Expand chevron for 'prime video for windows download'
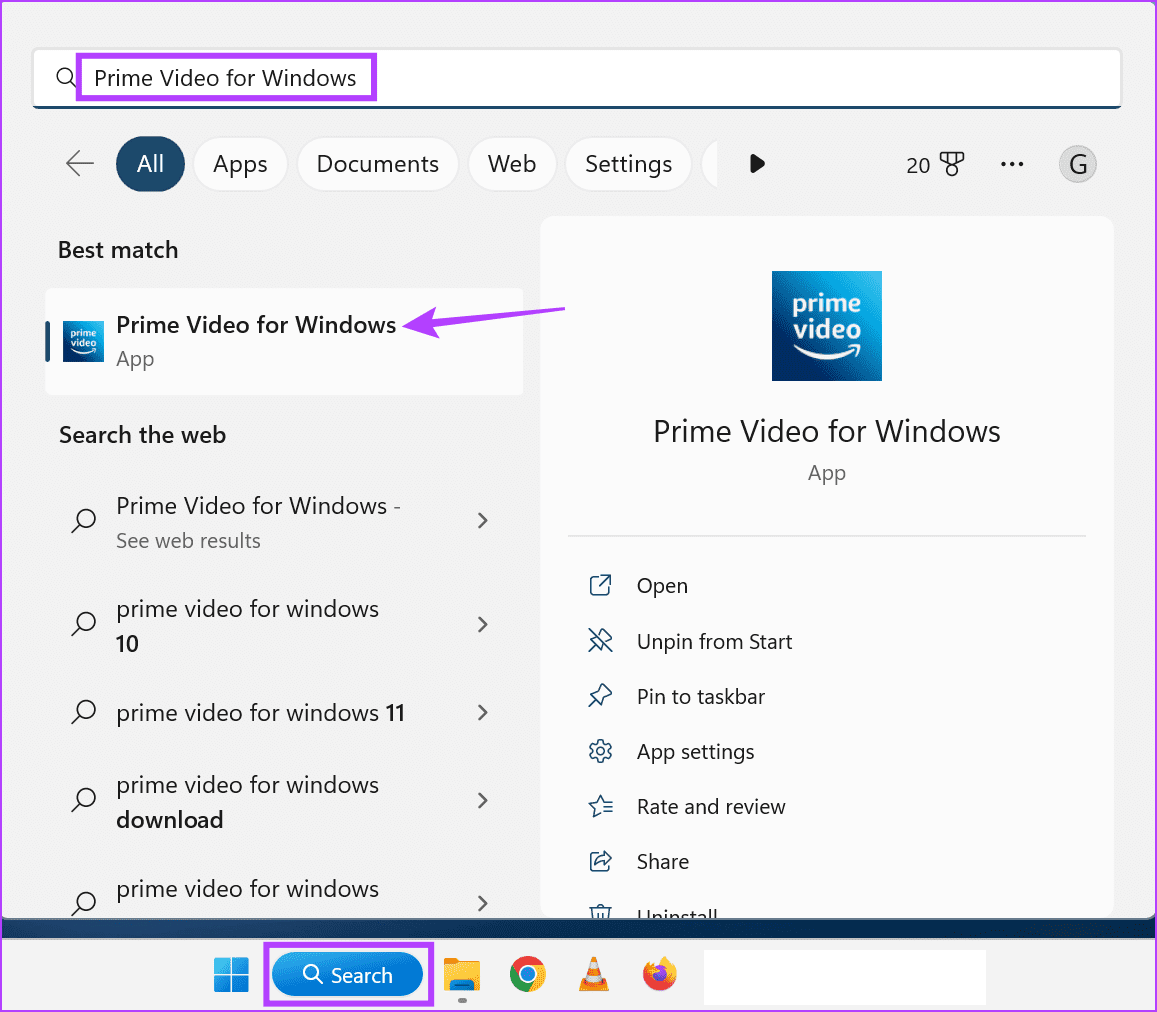This screenshot has width=1157, height=1012. (x=483, y=800)
